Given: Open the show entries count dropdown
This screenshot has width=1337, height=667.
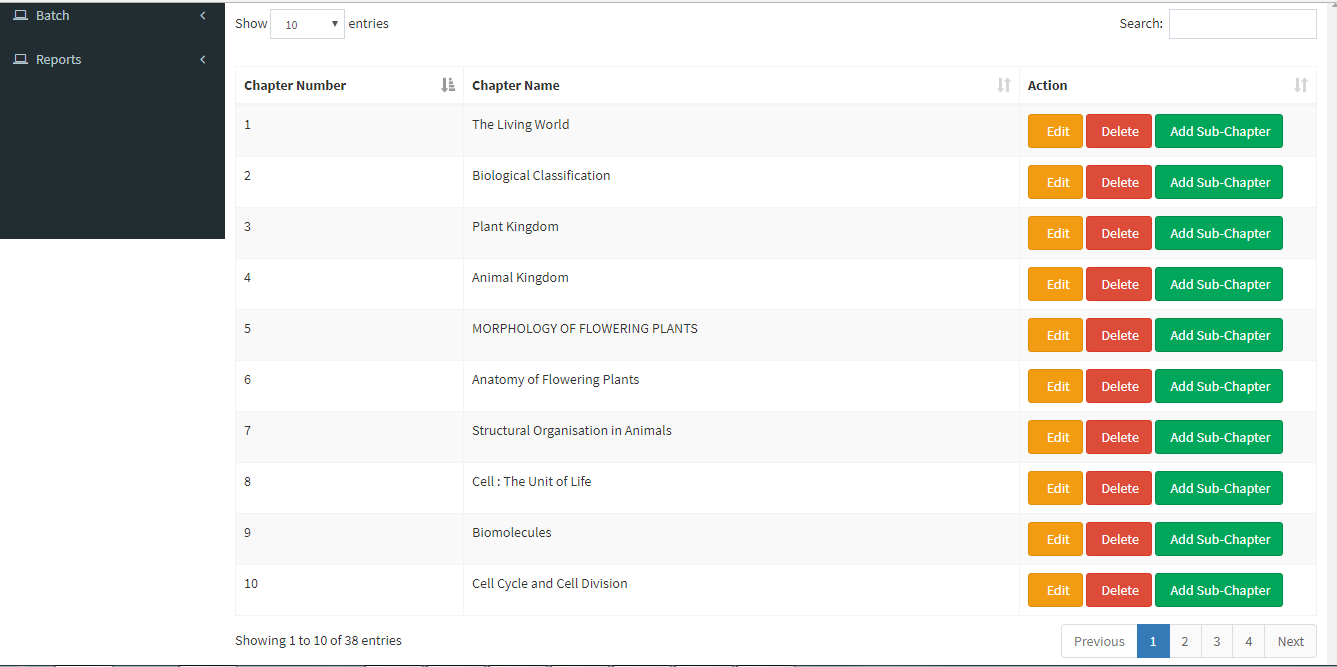Looking at the screenshot, I should [307, 24].
